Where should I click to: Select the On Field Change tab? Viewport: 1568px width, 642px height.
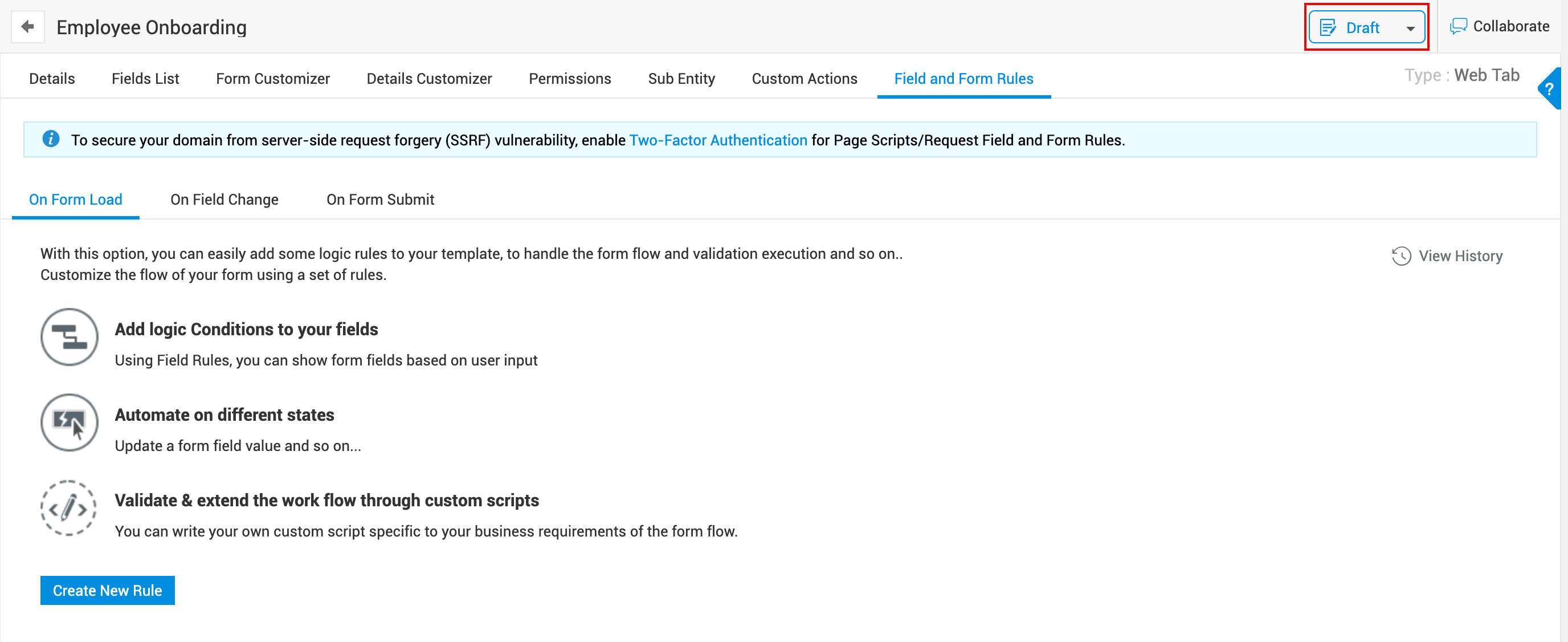[224, 199]
